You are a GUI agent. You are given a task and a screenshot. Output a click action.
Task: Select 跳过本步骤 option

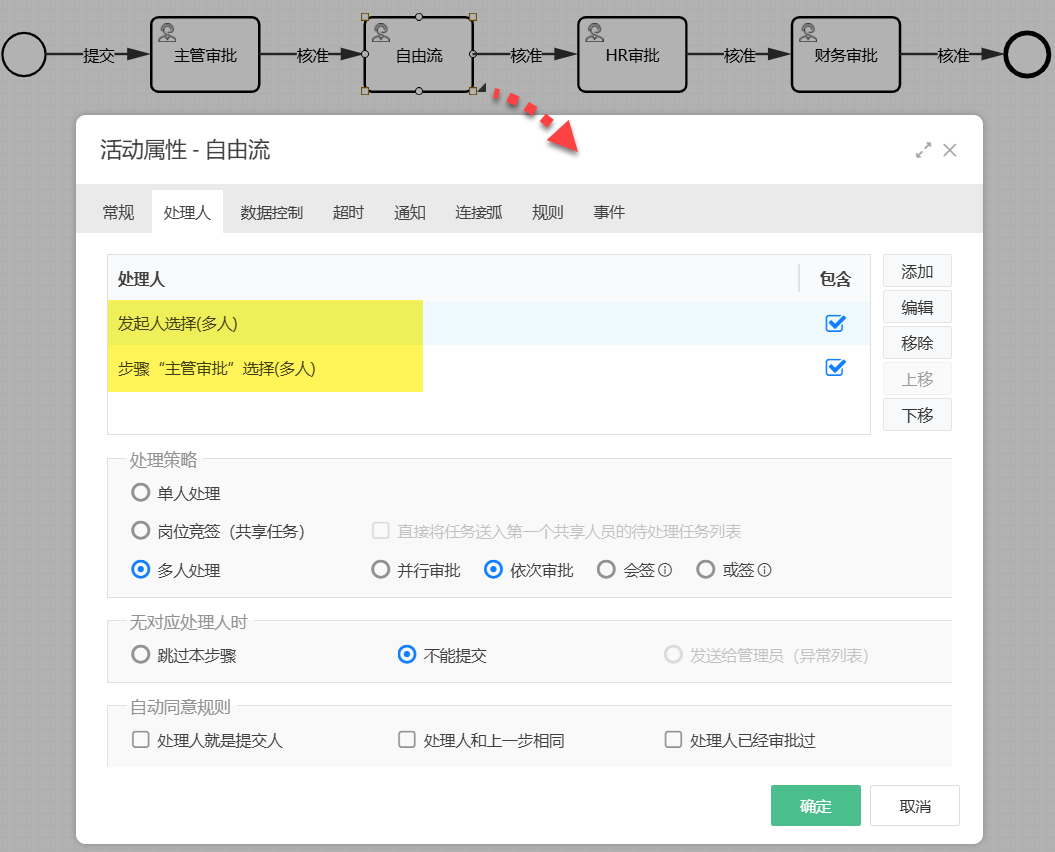140,655
